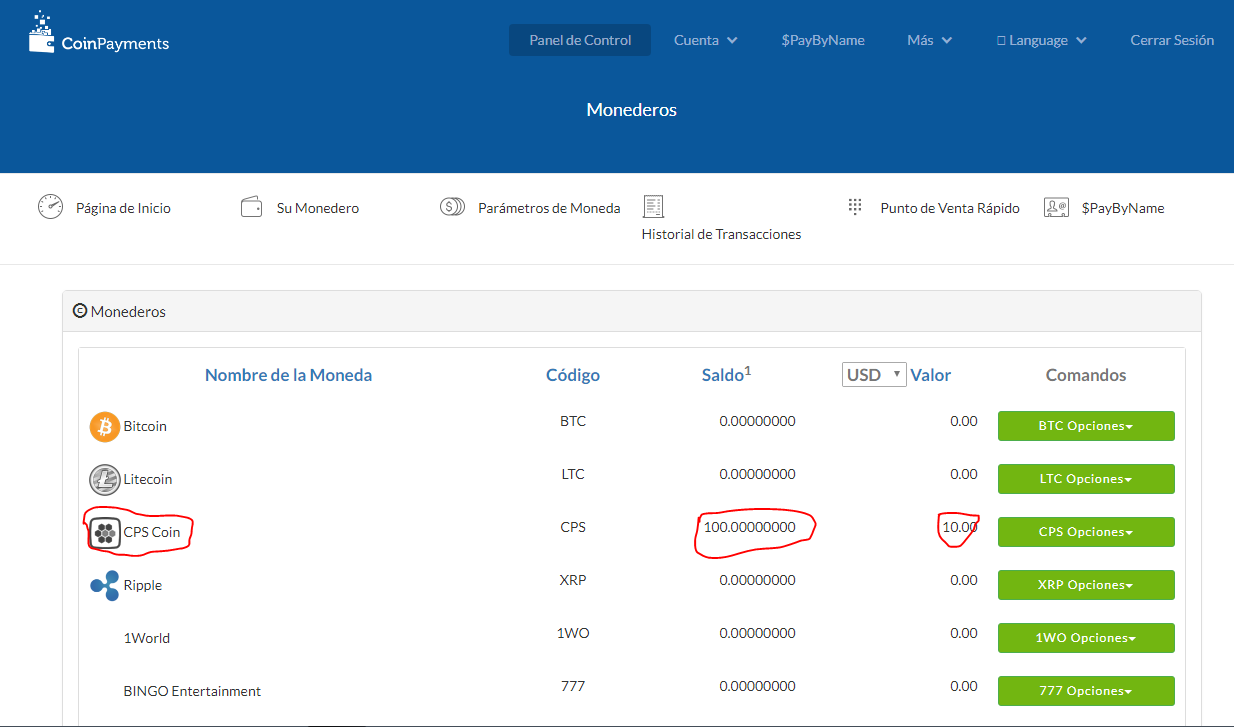Open the Language selector menu
Viewport: 1234px width, 727px height.
[1042, 40]
